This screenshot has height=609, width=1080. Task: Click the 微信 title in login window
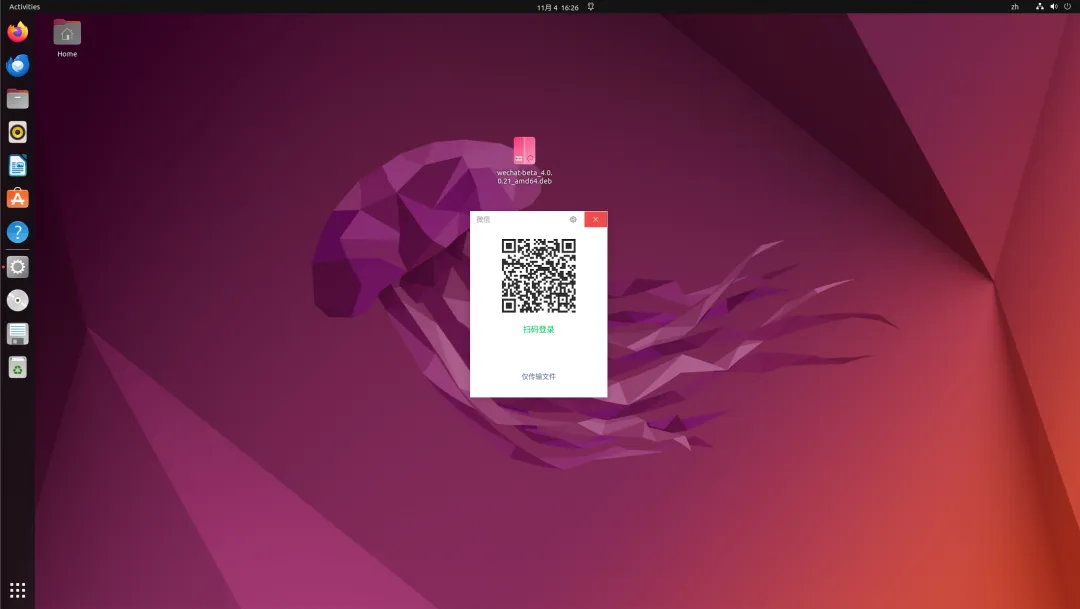(484, 219)
